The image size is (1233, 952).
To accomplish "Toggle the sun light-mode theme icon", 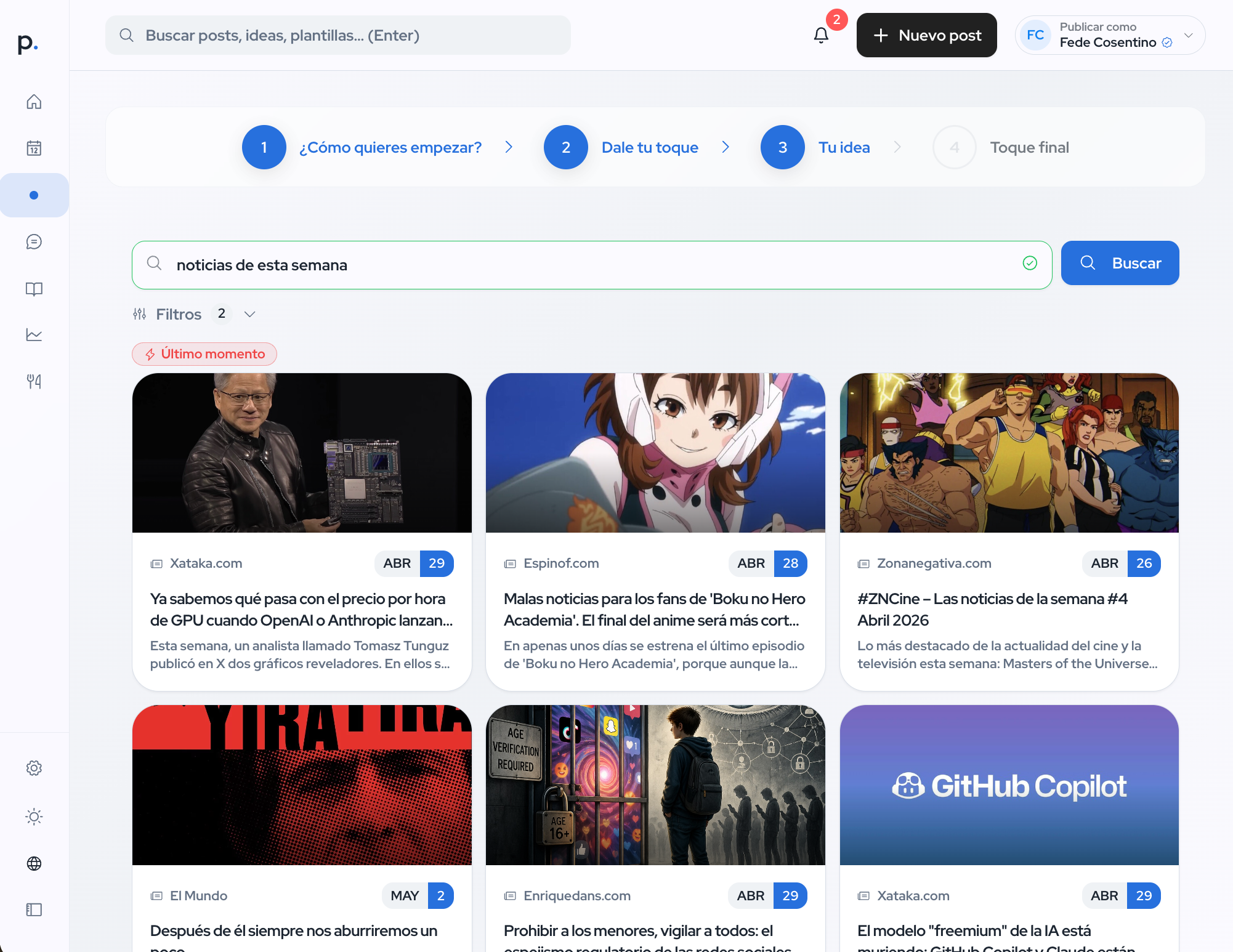I will click(34, 817).
